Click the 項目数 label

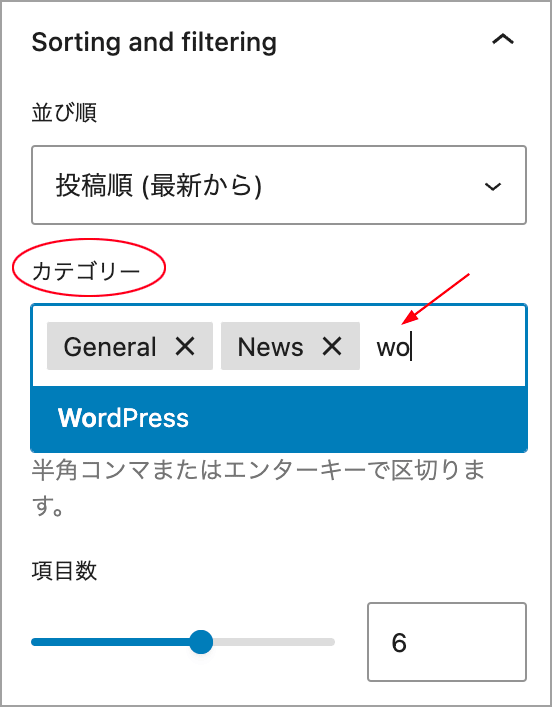pos(64,570)
